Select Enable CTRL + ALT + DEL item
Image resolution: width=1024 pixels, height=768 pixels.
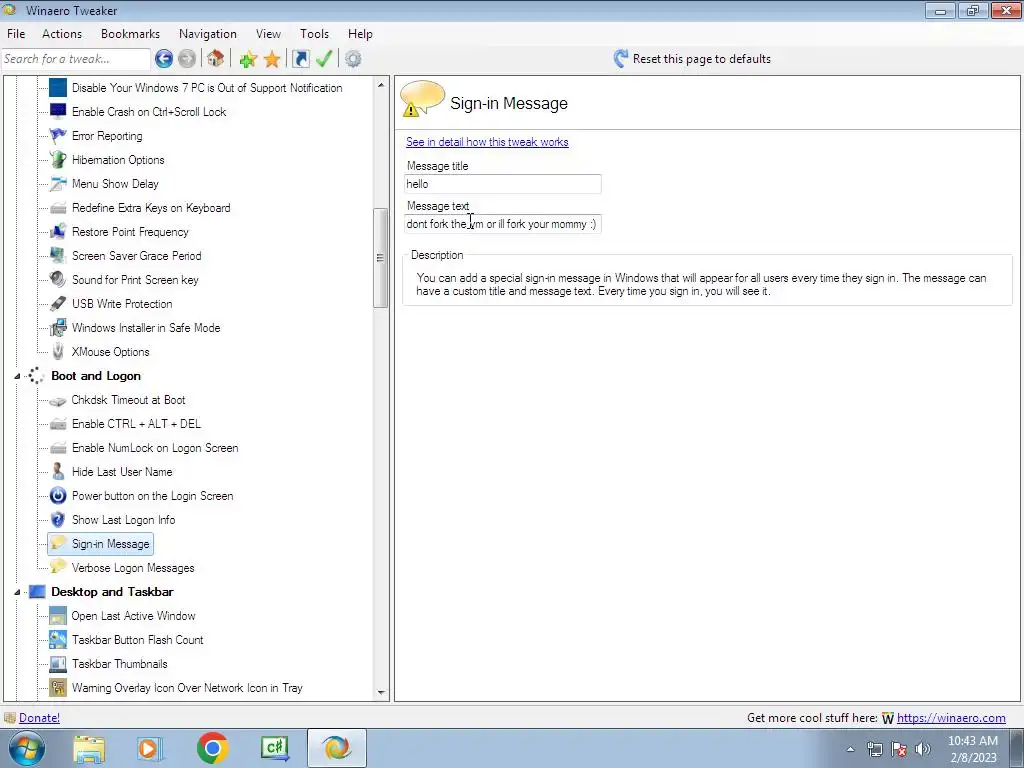[136, 424]
